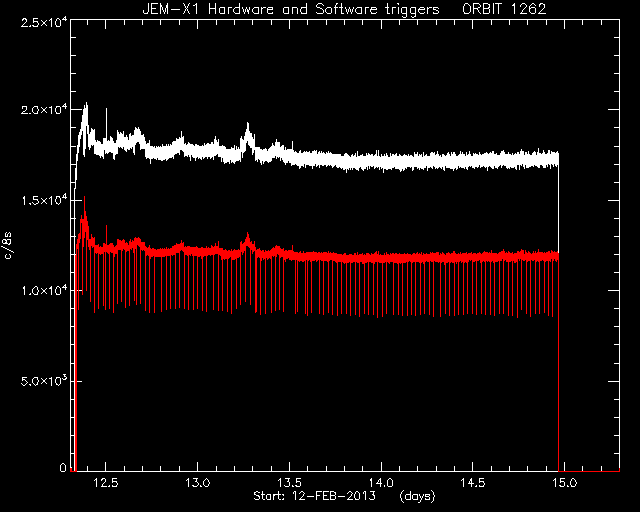Click the 12.5 x-axis tick label

(106, 483)
